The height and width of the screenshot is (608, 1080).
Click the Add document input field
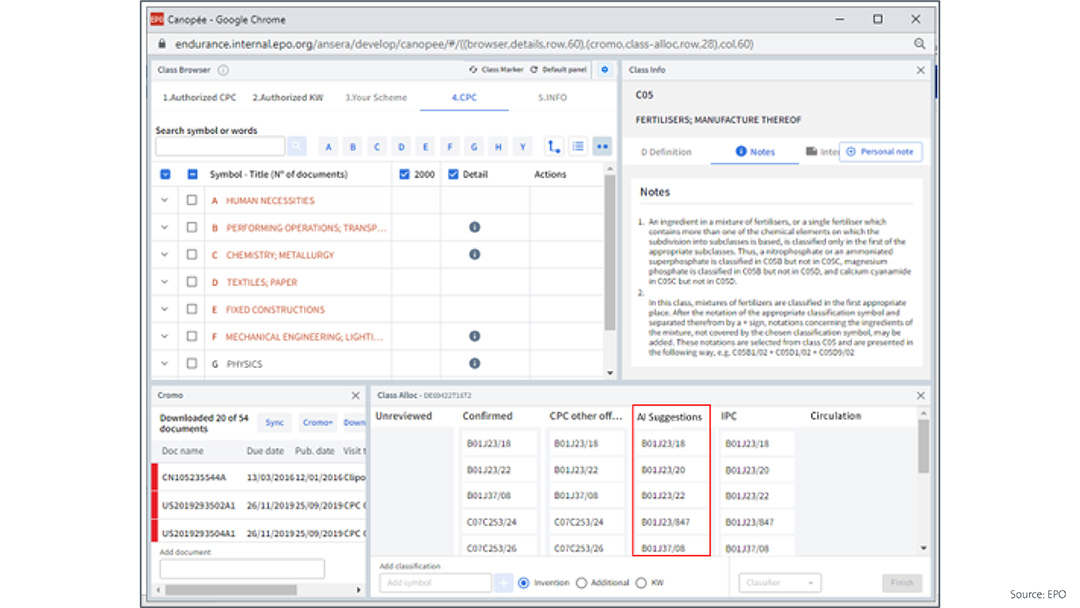tap(242, 569)
